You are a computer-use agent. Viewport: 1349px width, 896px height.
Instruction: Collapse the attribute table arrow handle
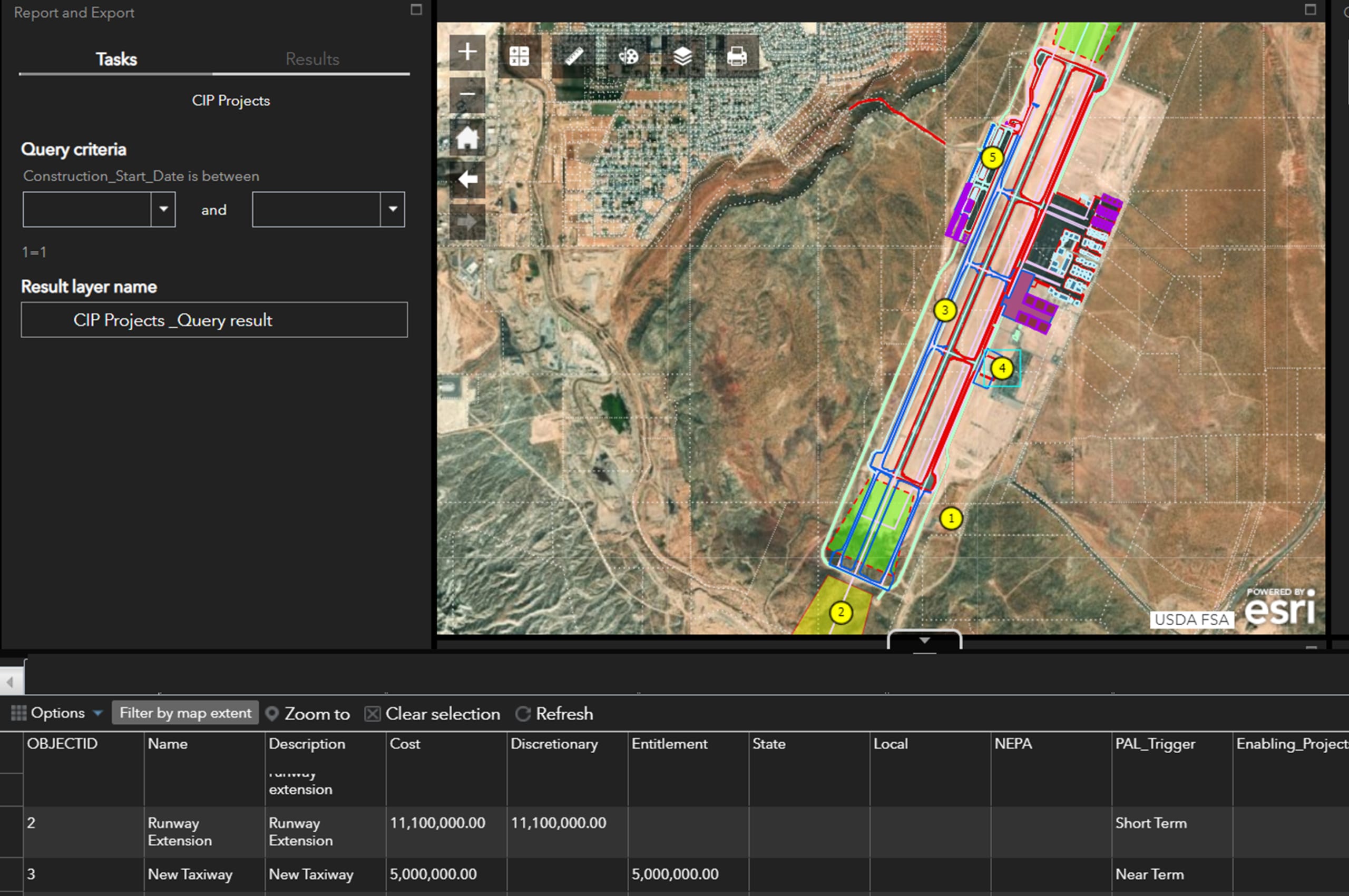point(924,641)
